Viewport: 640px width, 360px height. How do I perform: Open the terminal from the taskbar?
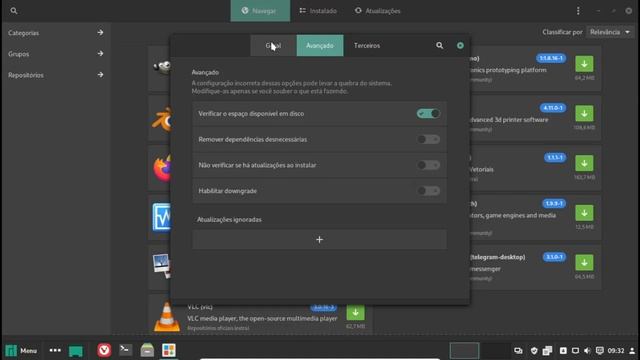tap(126, 350)
